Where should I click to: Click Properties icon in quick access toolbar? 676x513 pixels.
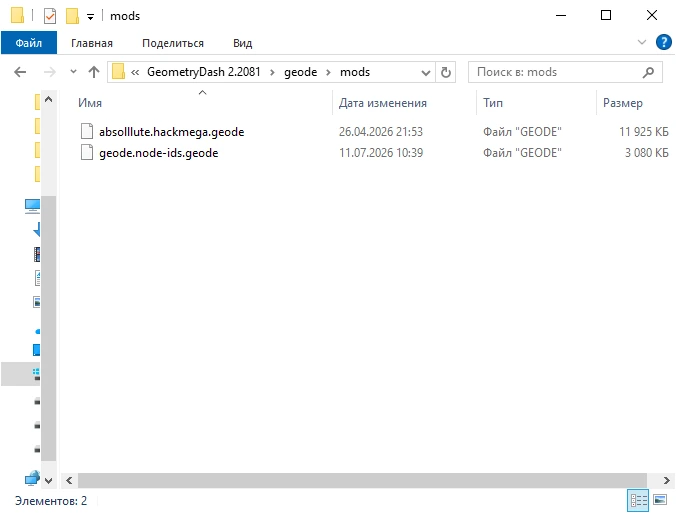tap(50, 16)
